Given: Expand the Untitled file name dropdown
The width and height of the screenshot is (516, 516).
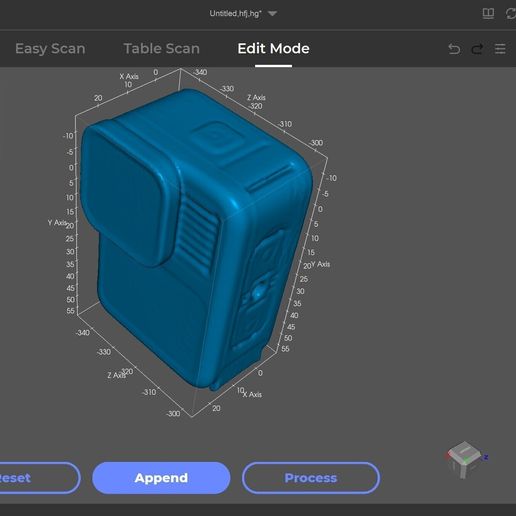Looking at the screenshot, I should coord(272,14).
